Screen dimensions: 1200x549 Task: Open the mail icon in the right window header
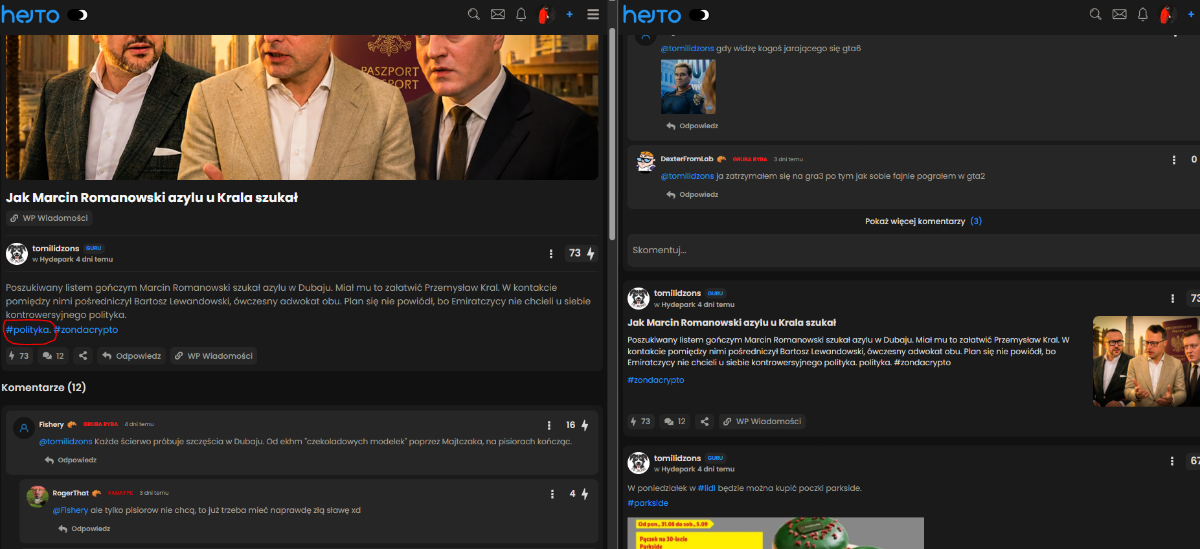click(x=1119, y=15)
